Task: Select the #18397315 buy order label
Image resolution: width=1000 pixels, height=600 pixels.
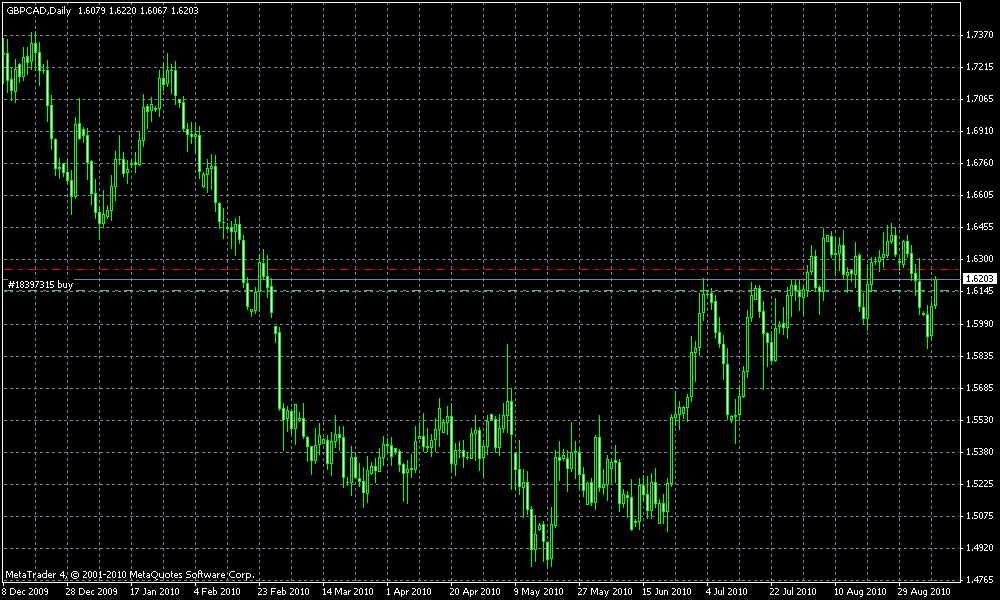Action: [40, 284]
